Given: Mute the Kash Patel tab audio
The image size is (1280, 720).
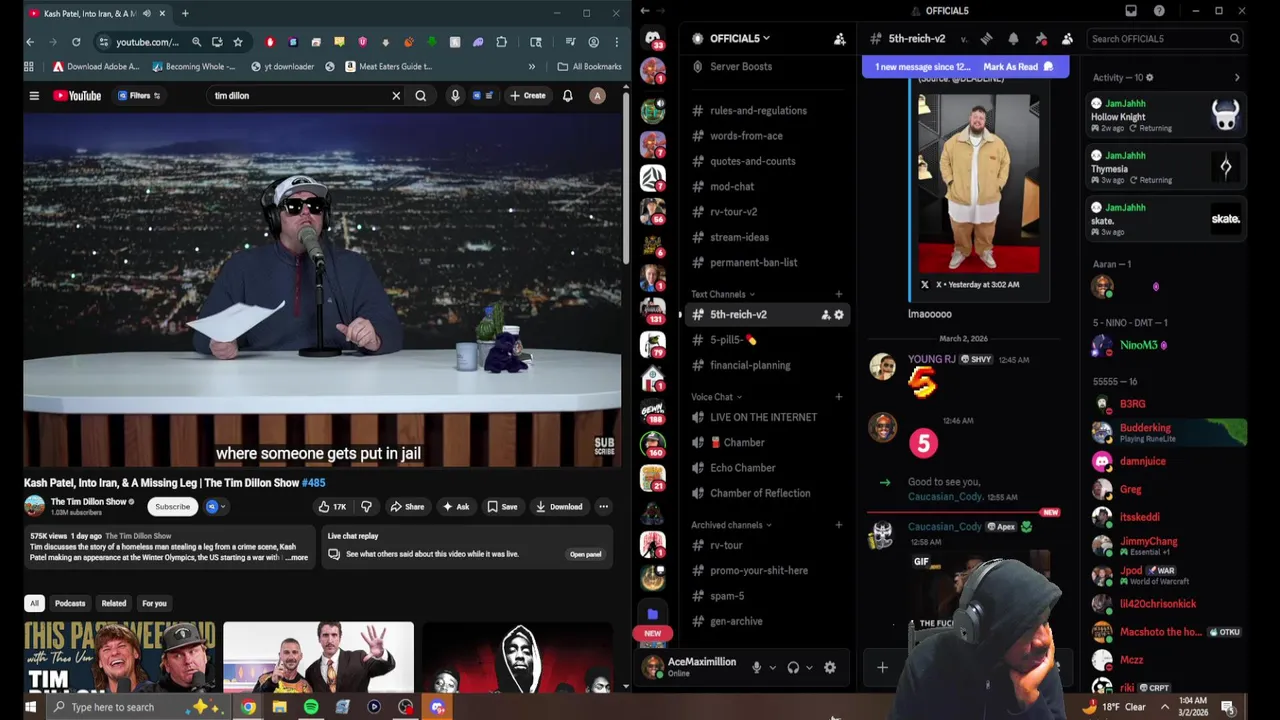Looking at the screenshot, I should pyautogui.click(x=146, y=14).
